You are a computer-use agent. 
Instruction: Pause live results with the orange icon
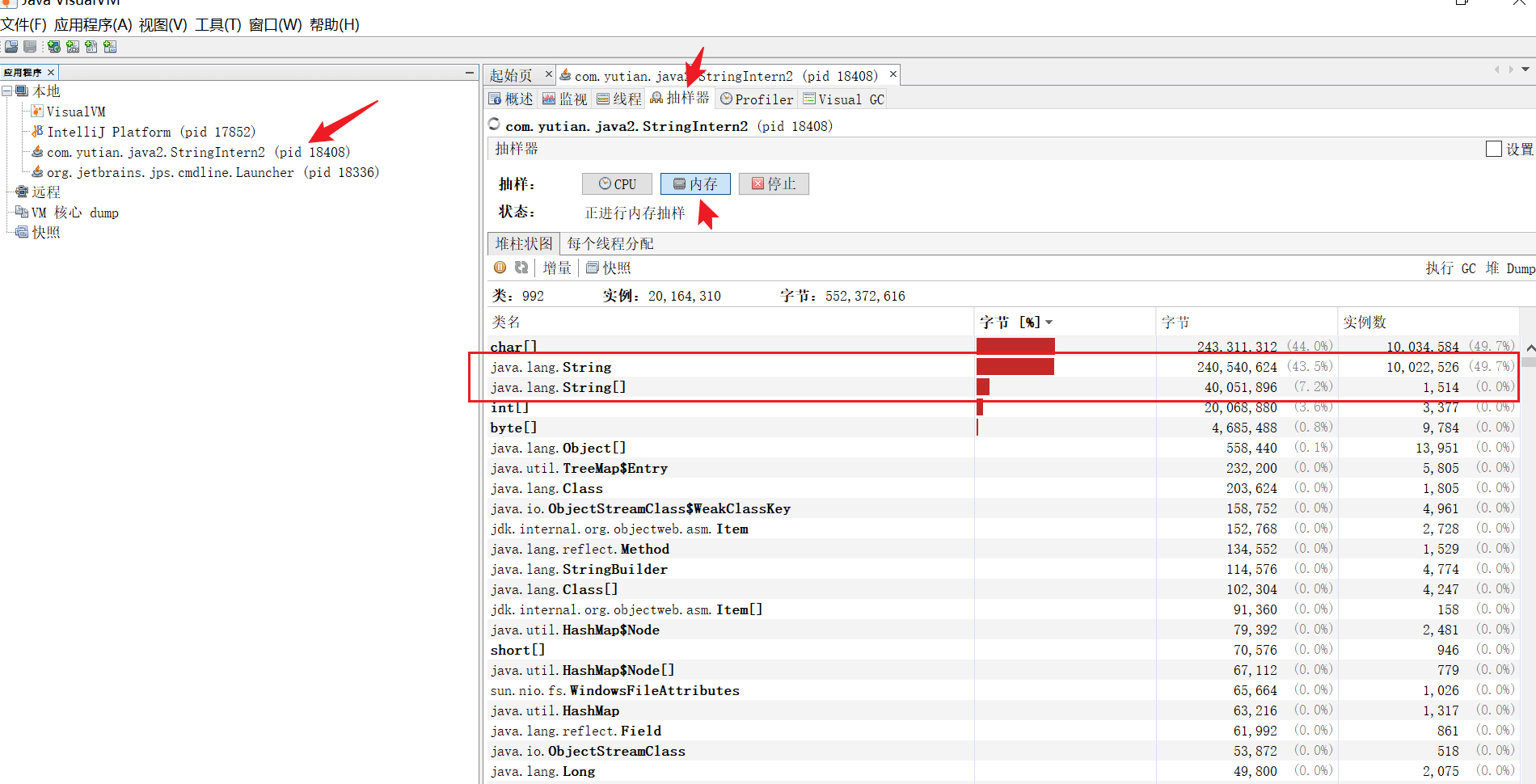click(500, 268)
